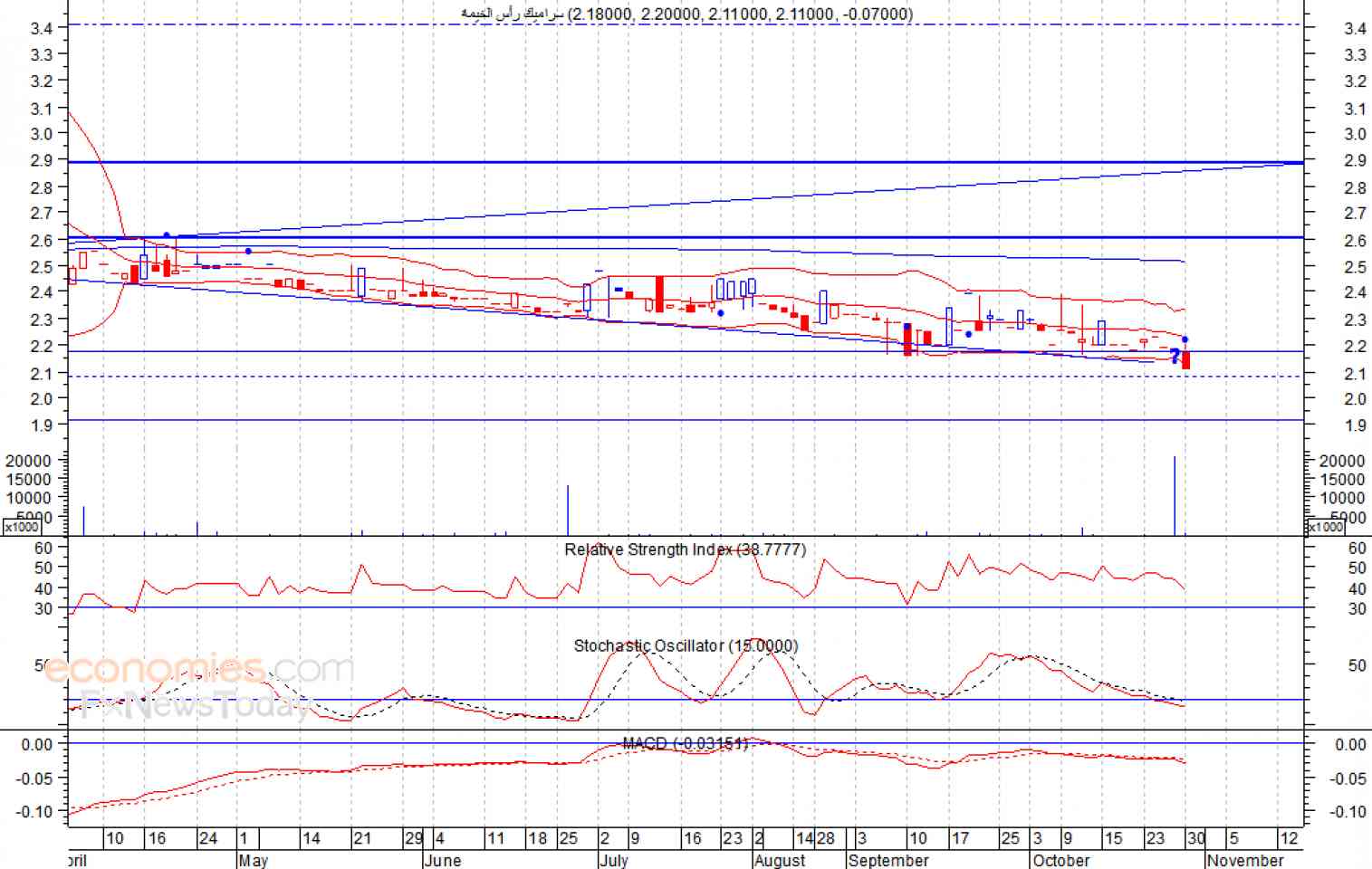The image size is (1372, 869).
Task: Click the -0.10 label on the right MACD axis
Action: click(1349, 812)
